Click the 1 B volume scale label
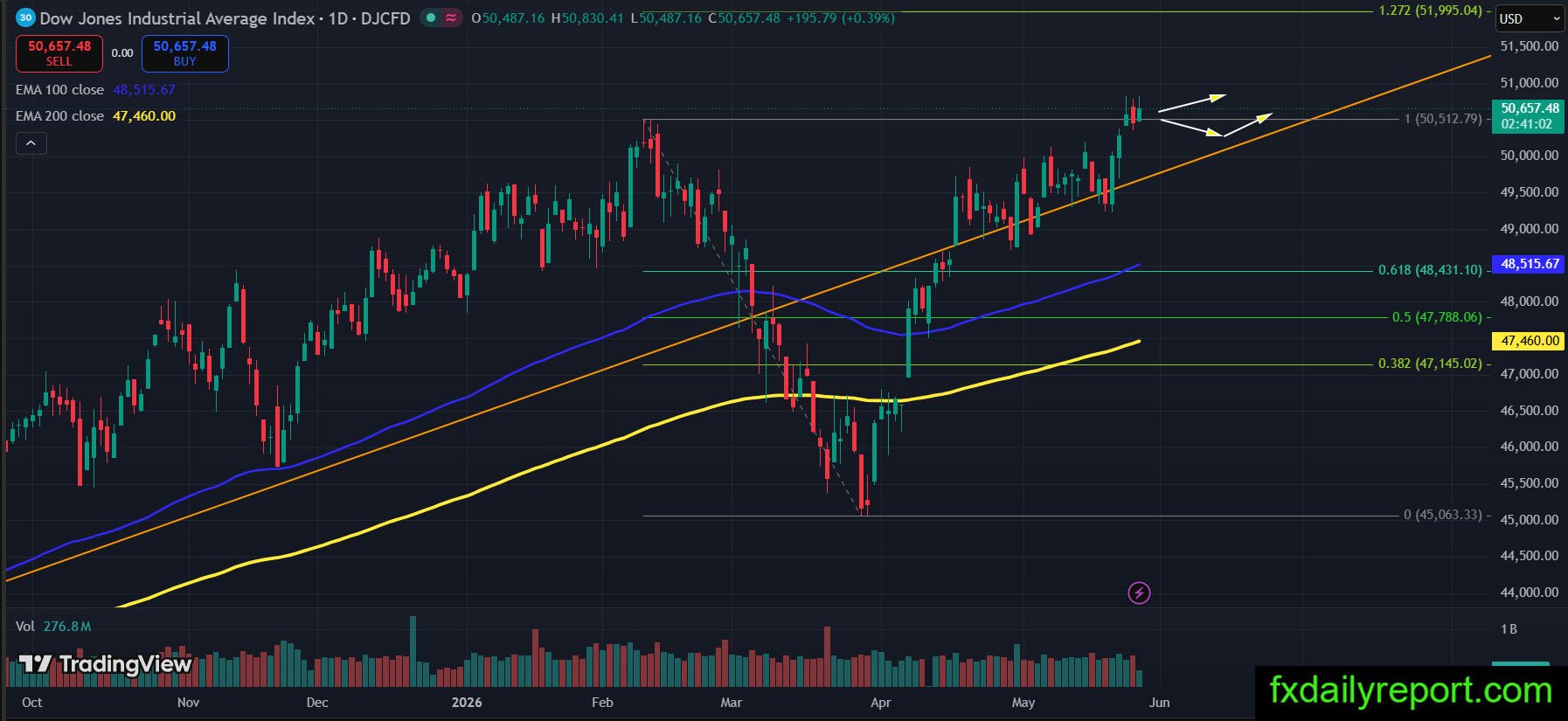 coord(1509,629)
